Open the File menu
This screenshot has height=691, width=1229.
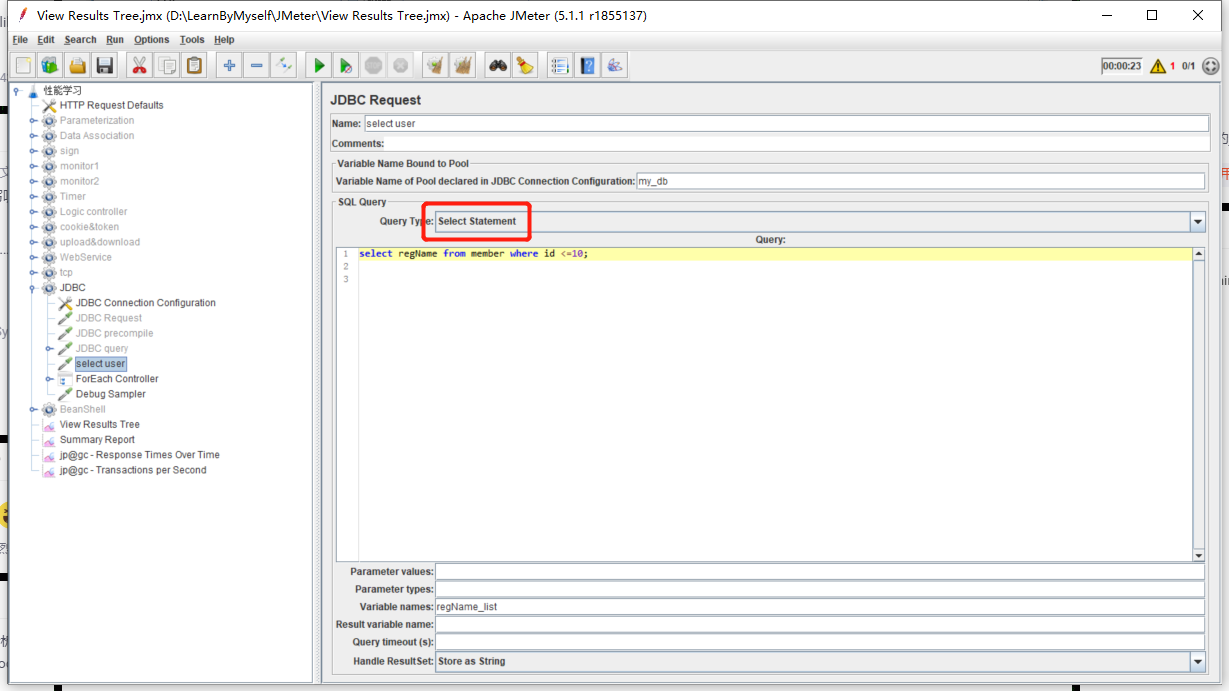pos(20,40)
